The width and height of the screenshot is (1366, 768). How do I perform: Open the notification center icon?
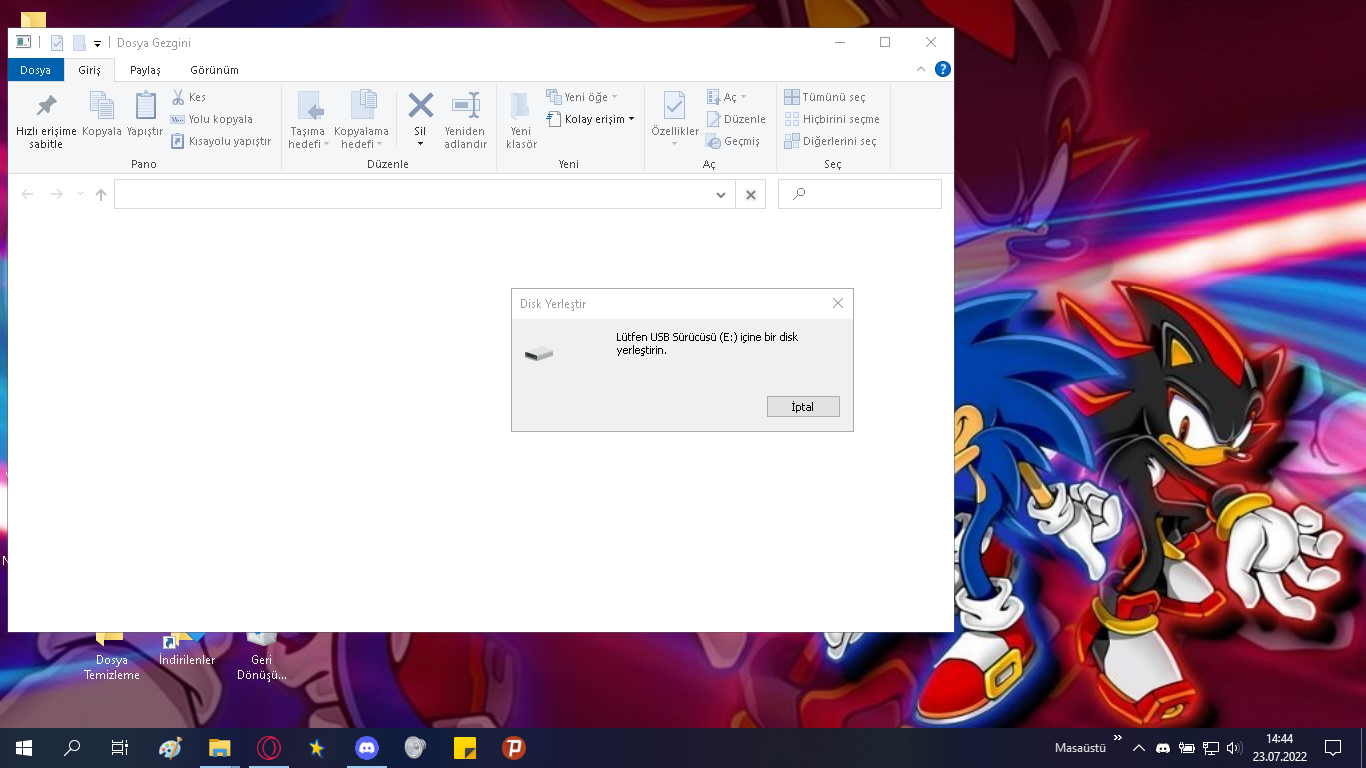(1333, 748)
